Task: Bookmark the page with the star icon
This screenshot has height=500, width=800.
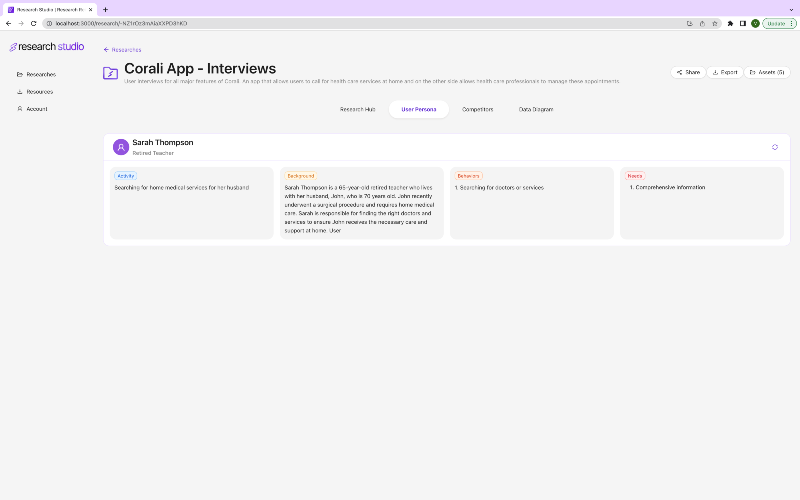Action: (715, 23)
